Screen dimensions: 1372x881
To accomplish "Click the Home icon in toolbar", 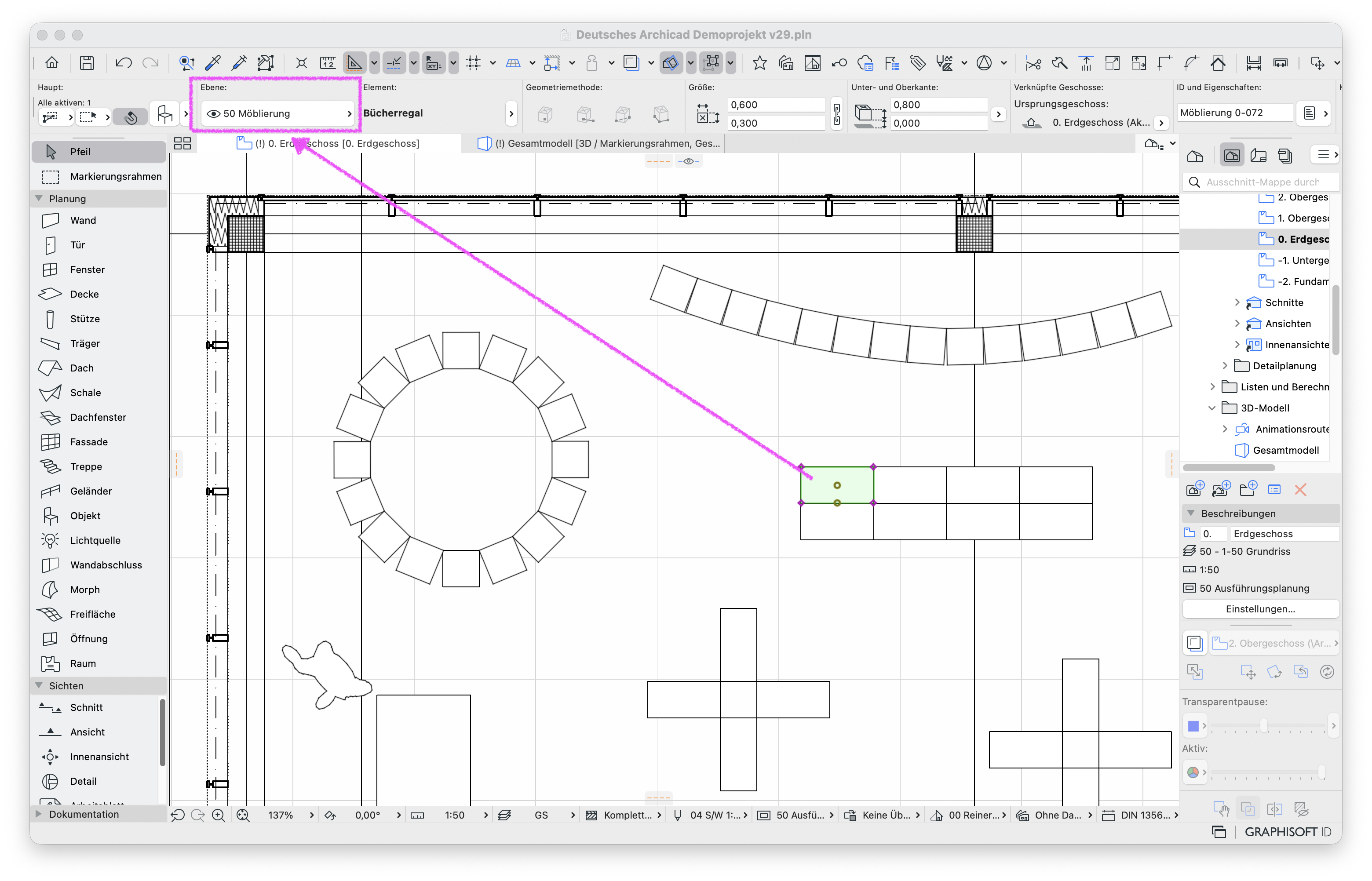I will (52, 63).
